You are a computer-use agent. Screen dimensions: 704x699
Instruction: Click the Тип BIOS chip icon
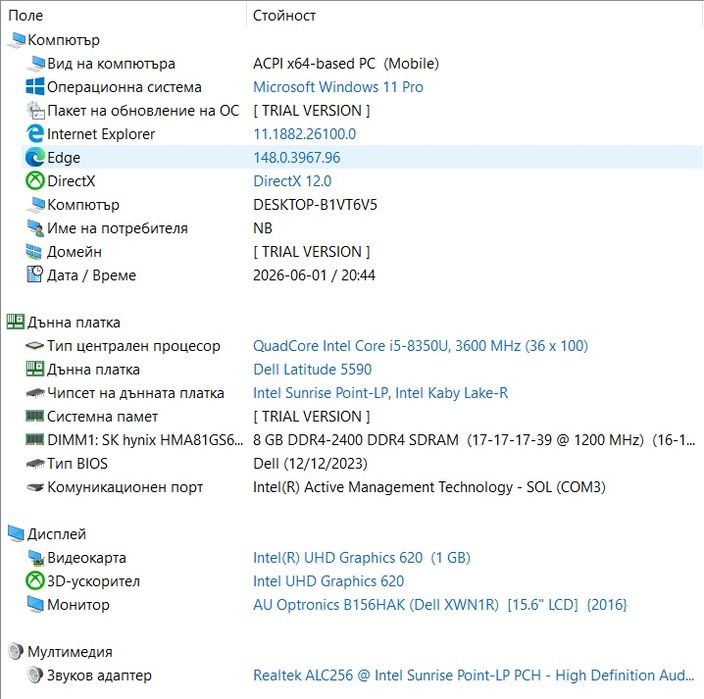[x=35, y=463]
